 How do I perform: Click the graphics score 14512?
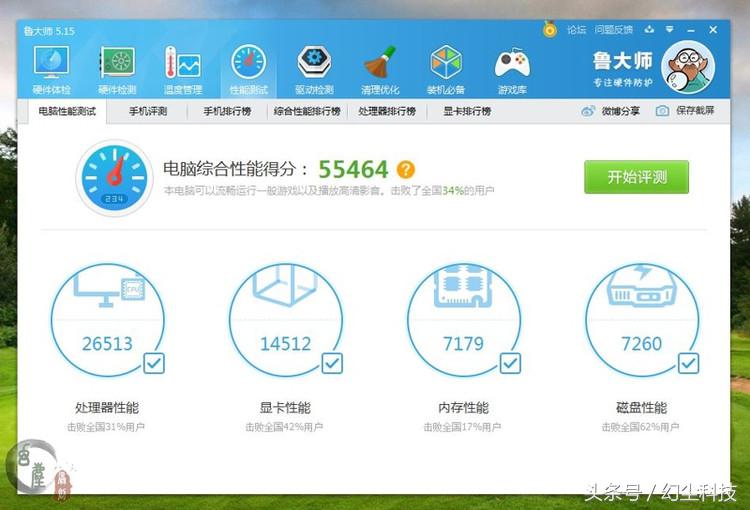click(x=286, y=344)
